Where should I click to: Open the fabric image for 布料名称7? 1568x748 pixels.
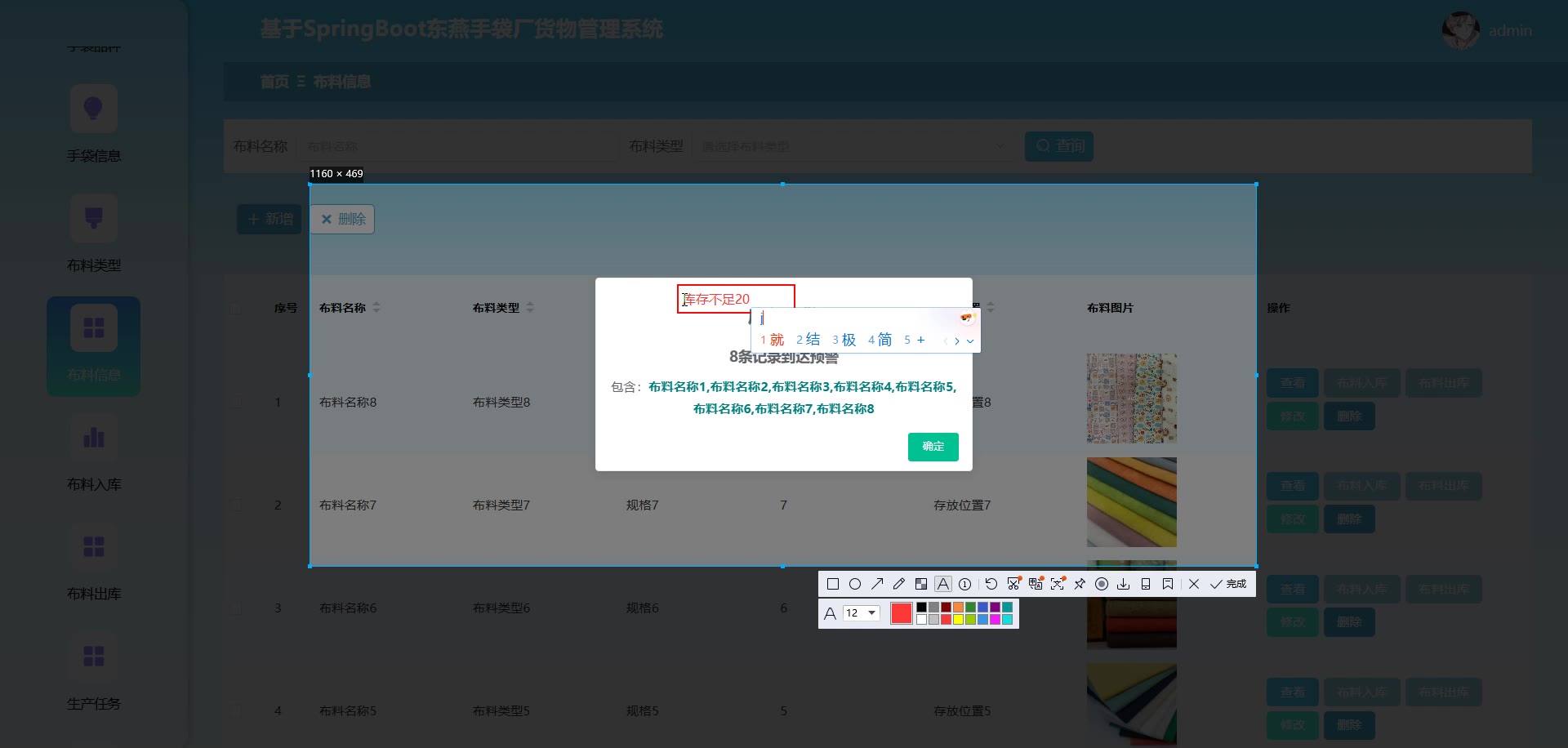[x=1132, y=502]
